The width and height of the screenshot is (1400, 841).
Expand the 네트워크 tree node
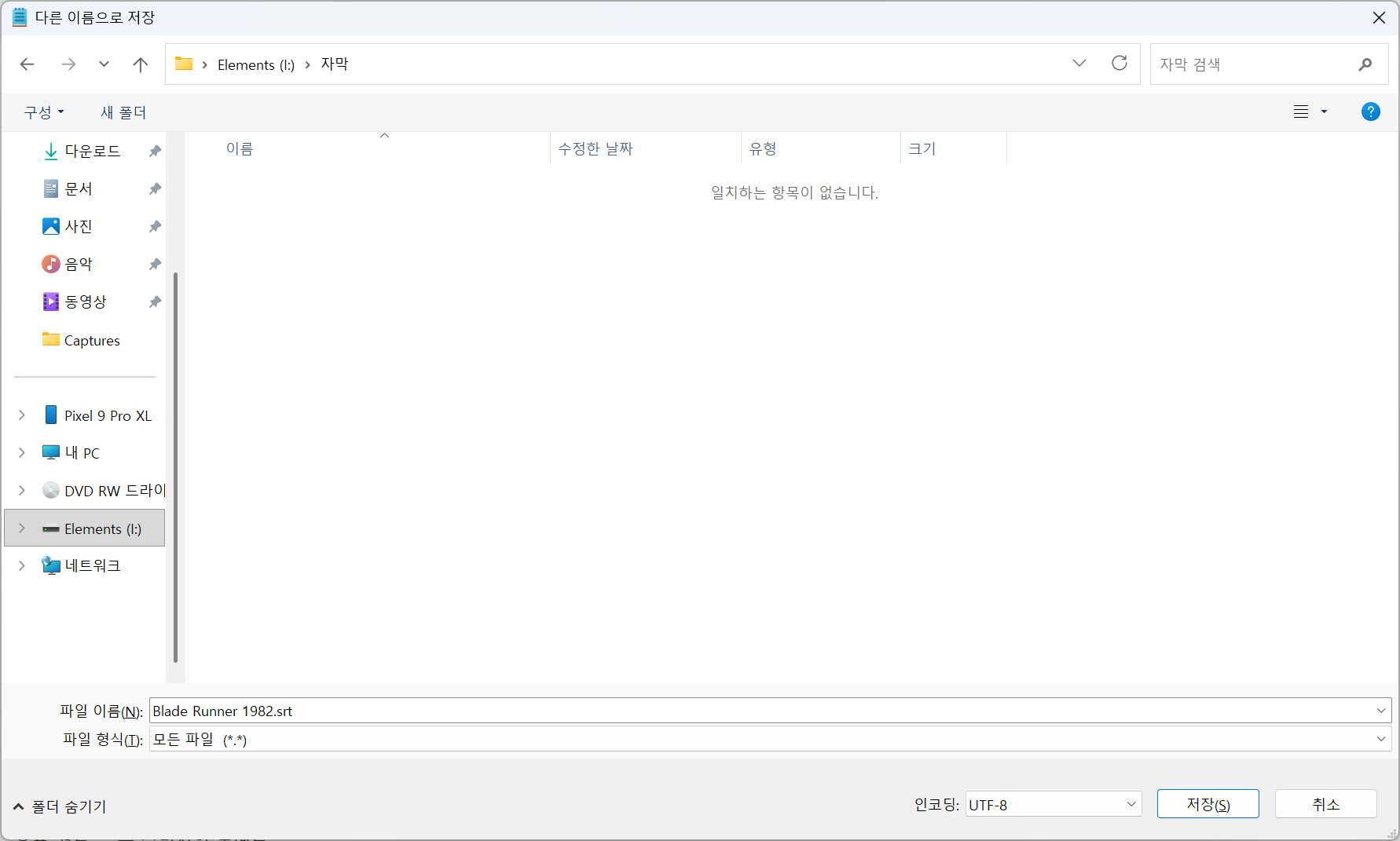[22, 565]
